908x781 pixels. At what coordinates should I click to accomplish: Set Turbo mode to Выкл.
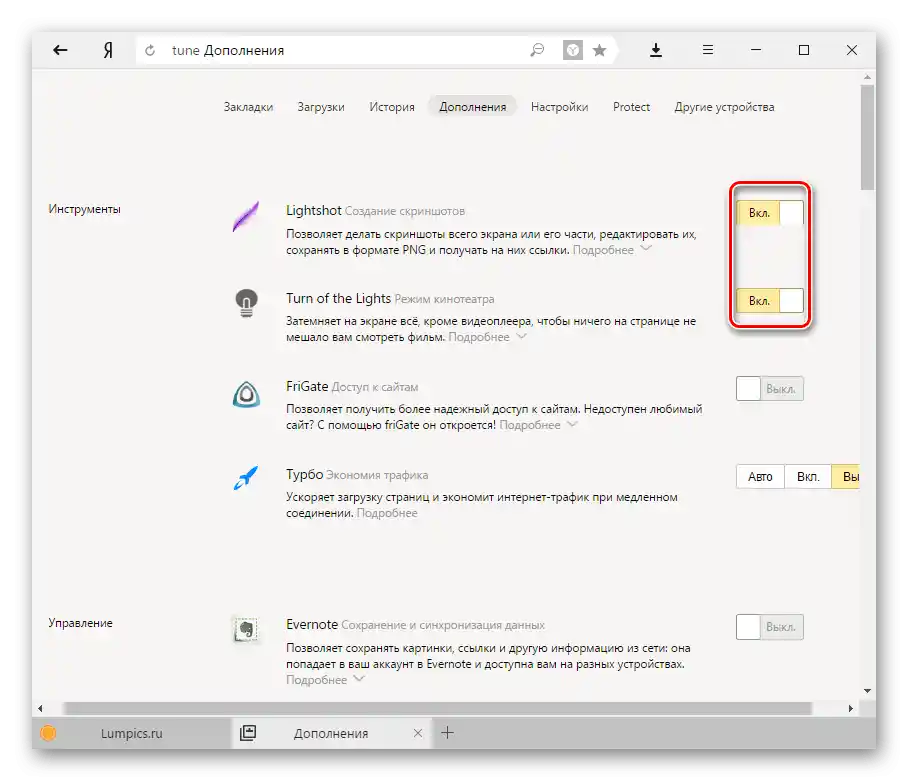(846, 476)
